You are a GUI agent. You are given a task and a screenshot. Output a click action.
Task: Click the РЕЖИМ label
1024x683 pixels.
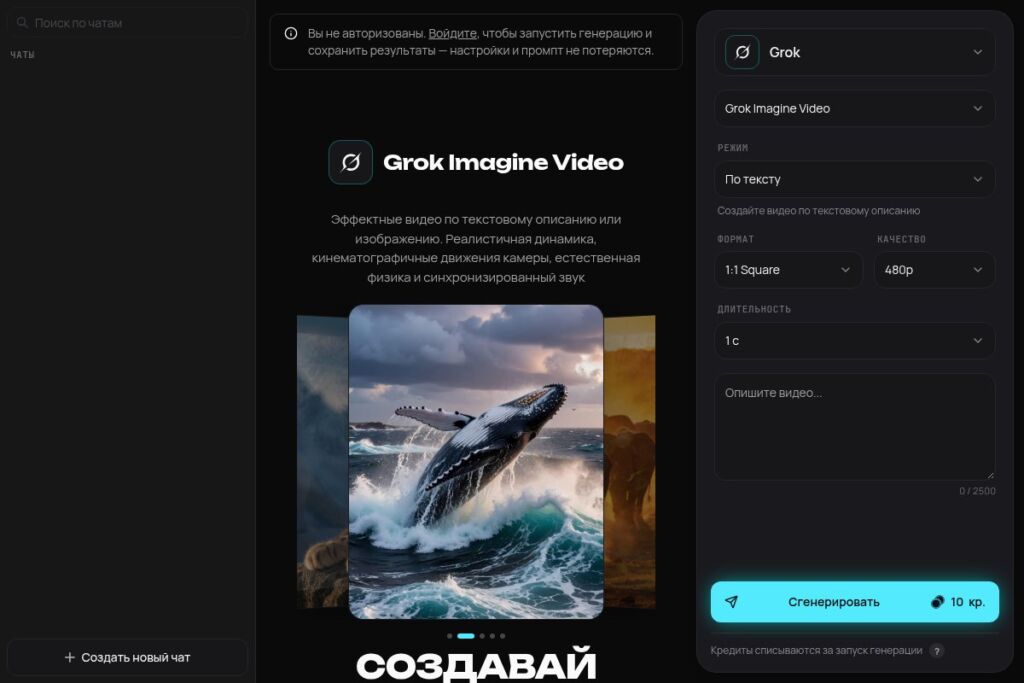733,148
